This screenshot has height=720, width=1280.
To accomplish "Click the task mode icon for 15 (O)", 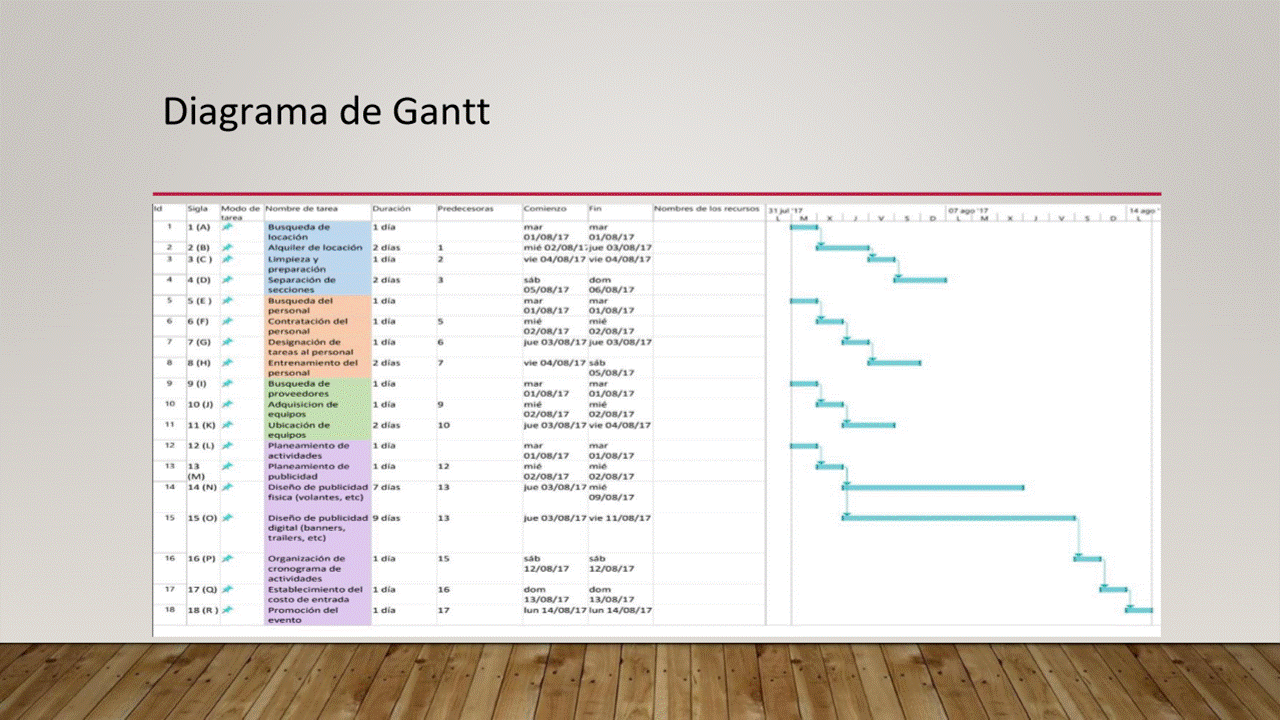I will (227, 517).
